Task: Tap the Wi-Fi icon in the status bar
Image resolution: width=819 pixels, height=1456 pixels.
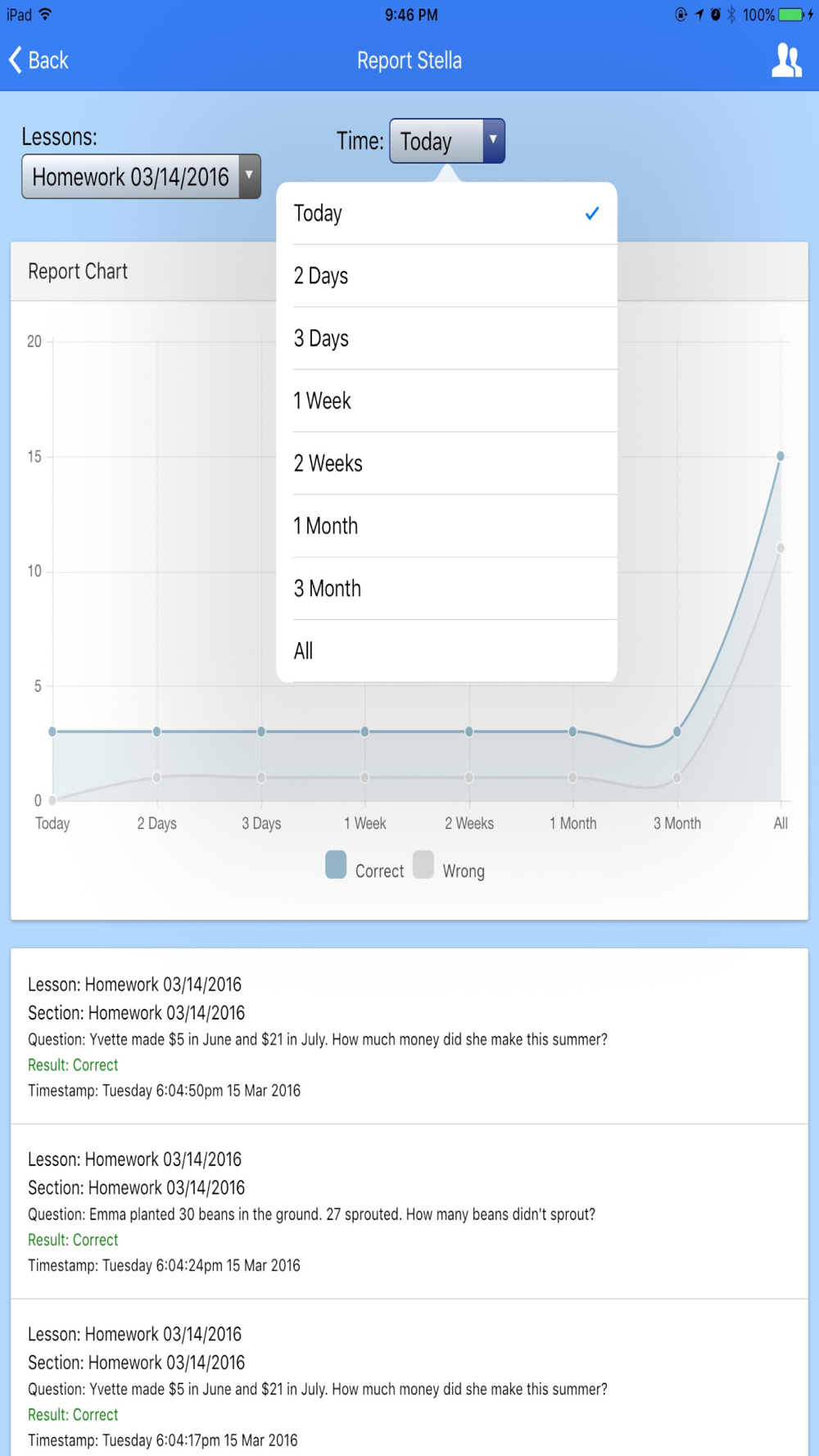Action: pyautogui.click(x=46, y=15)
